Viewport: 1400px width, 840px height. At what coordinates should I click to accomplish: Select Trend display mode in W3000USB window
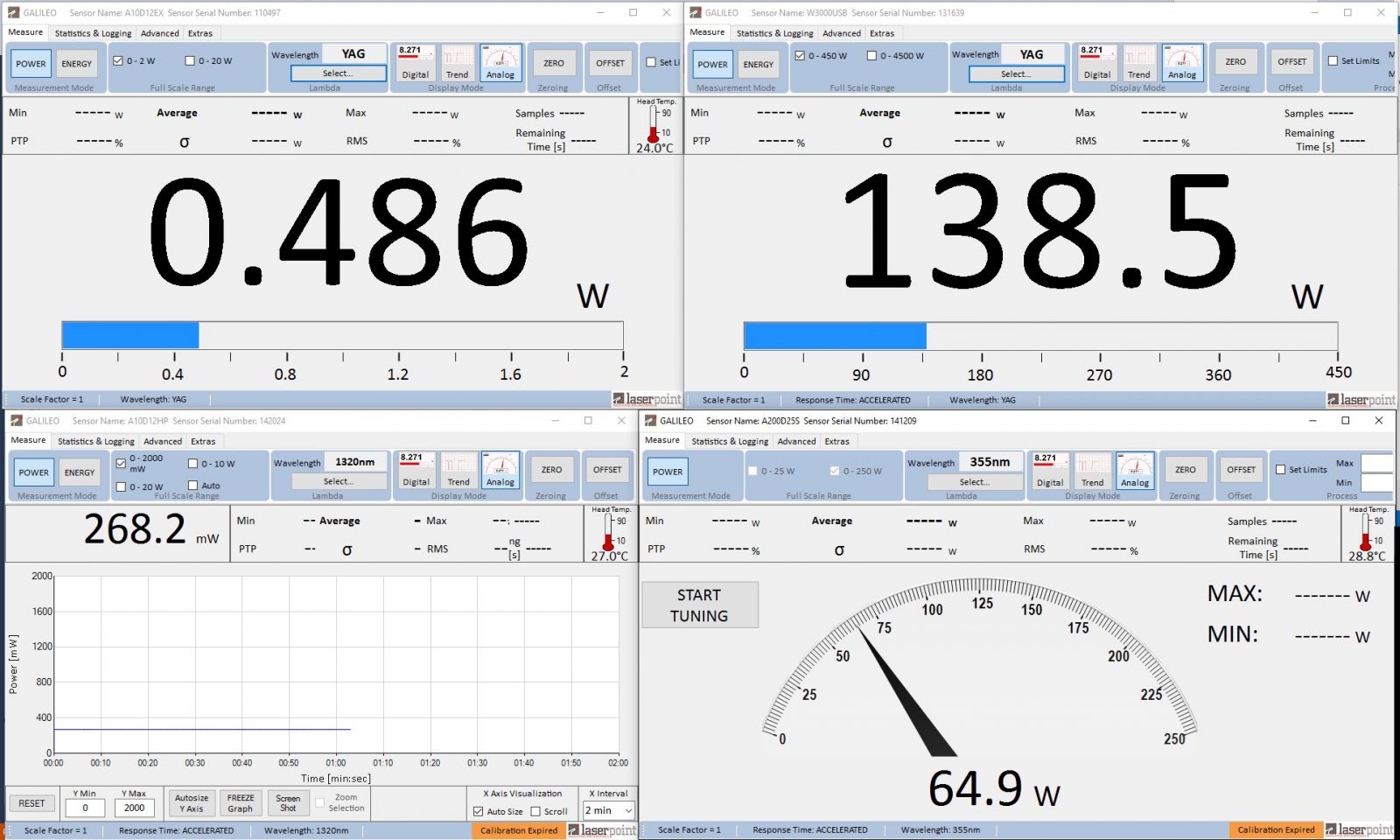pyautogui.click(x=1139, y=62)
